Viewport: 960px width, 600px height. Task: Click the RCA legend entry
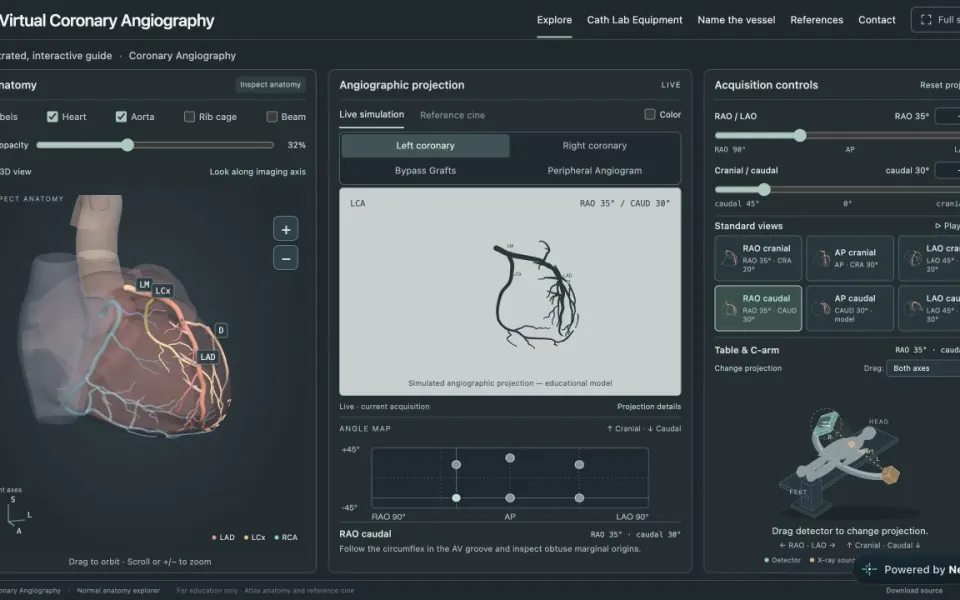click(x=286, y=538)
